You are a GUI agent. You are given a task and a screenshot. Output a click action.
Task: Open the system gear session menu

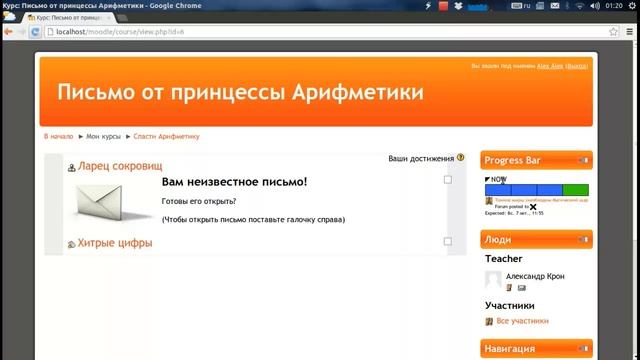pyautogui.click(x=632, y=6)
